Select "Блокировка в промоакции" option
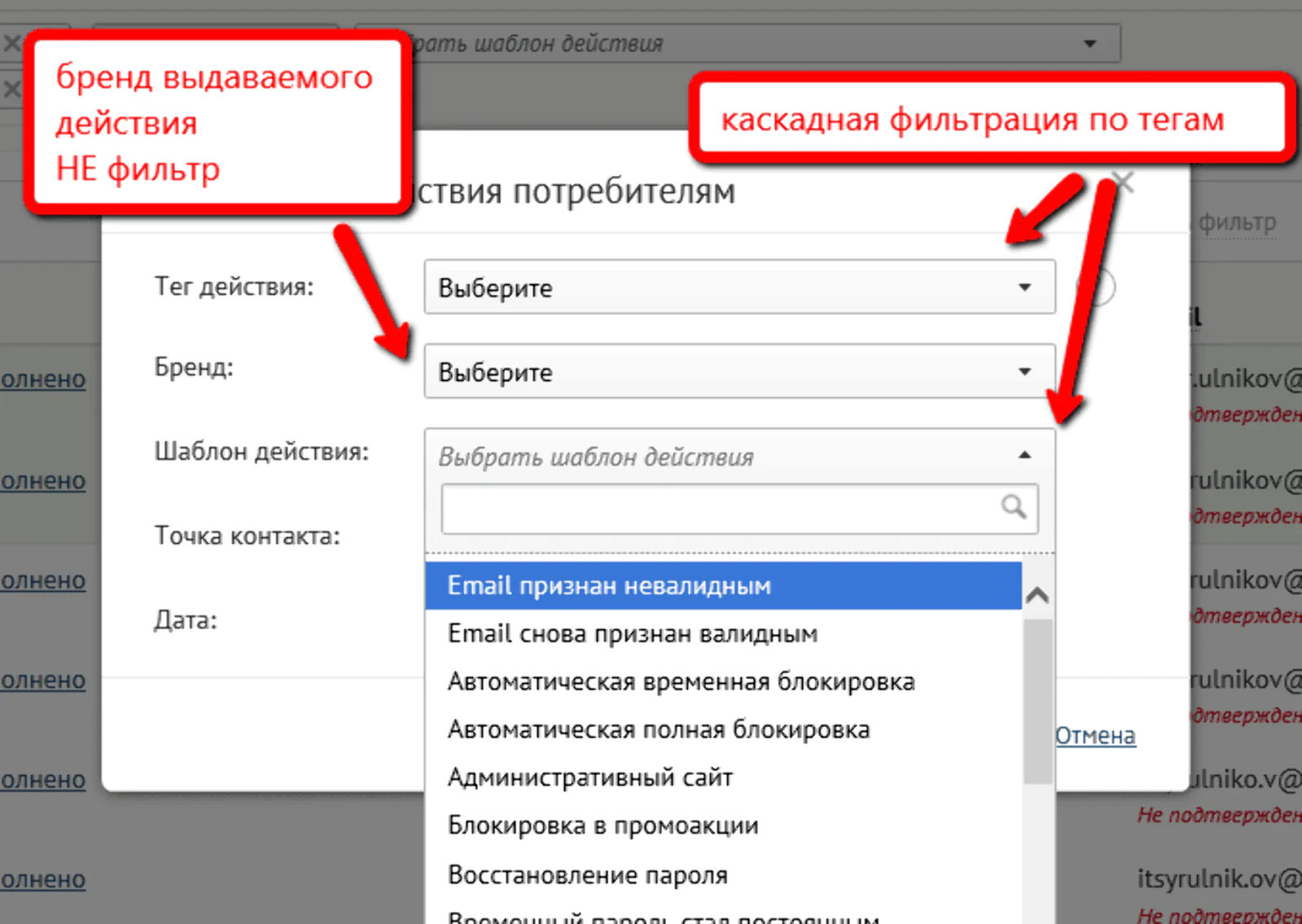 603,825
